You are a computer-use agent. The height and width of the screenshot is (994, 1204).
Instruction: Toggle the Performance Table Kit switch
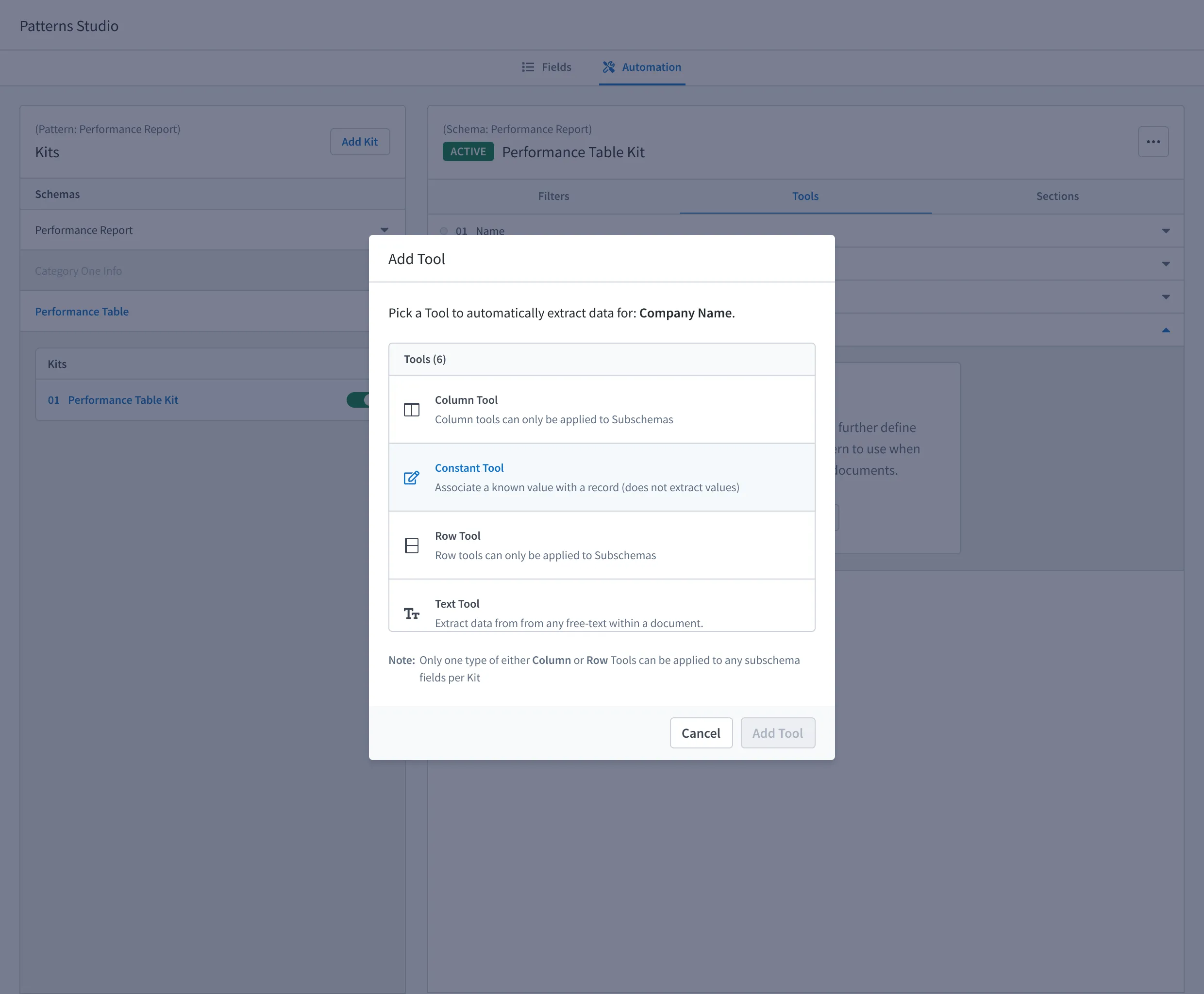[x=358, y=399]
